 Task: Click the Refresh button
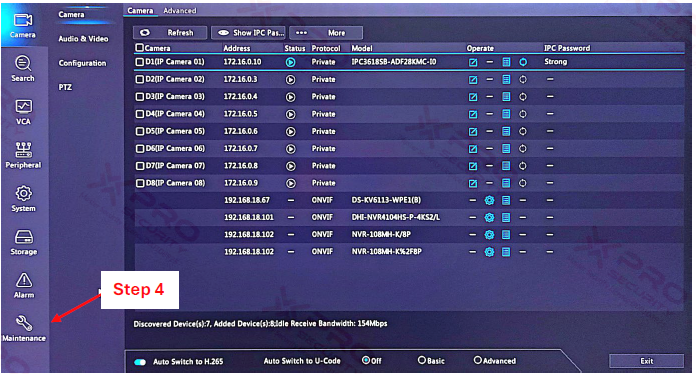tap(170, 33)
